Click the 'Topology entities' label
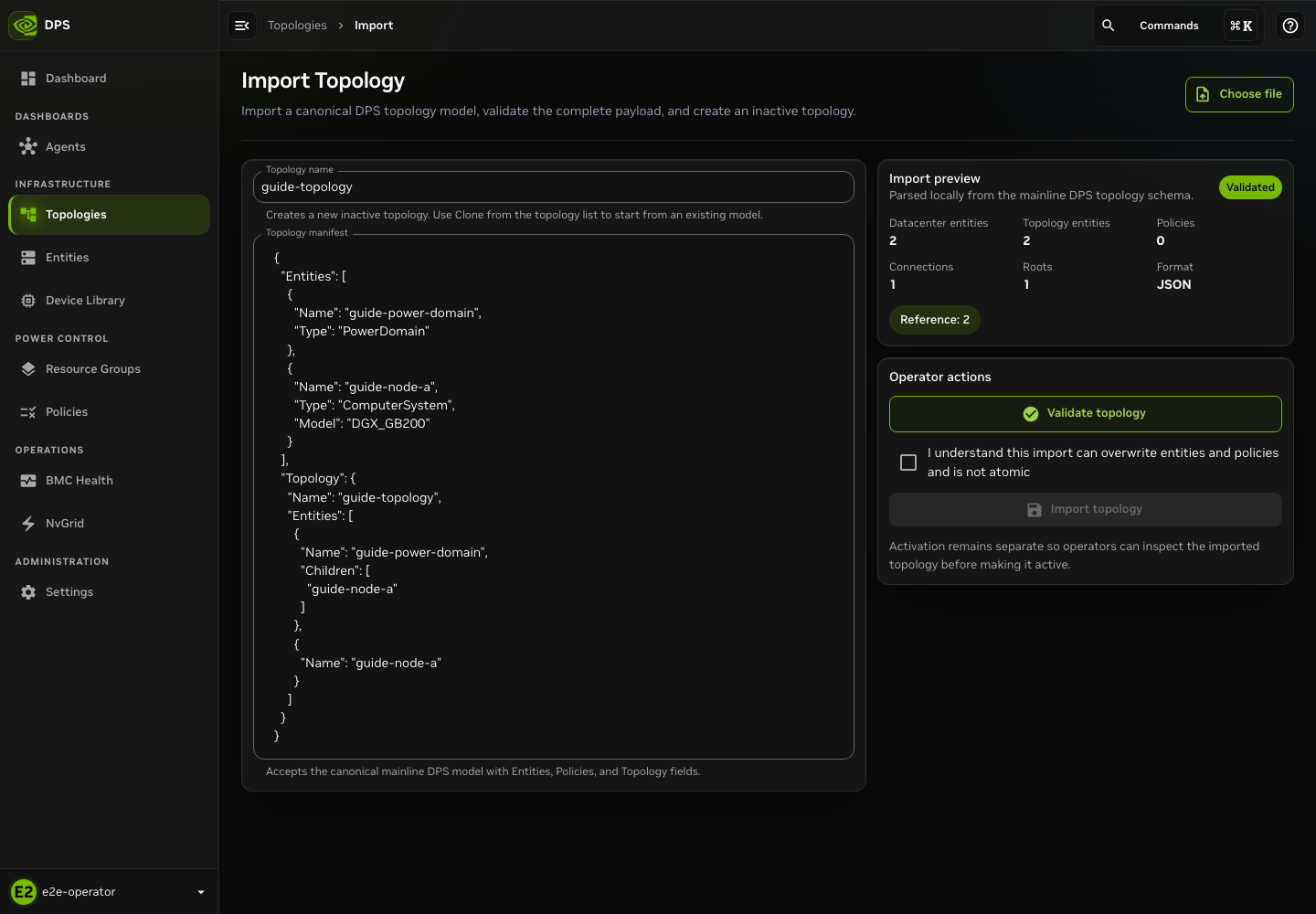Screen dimensions: 1316x914 1066,223
